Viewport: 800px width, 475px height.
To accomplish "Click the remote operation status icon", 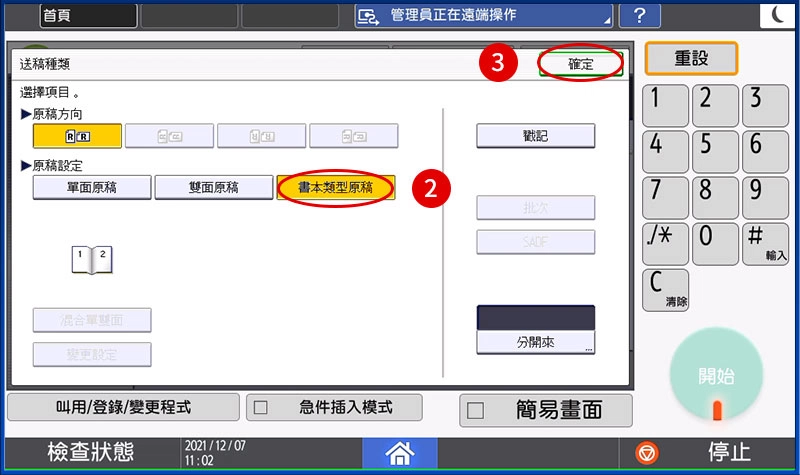I will coord(368,17).
